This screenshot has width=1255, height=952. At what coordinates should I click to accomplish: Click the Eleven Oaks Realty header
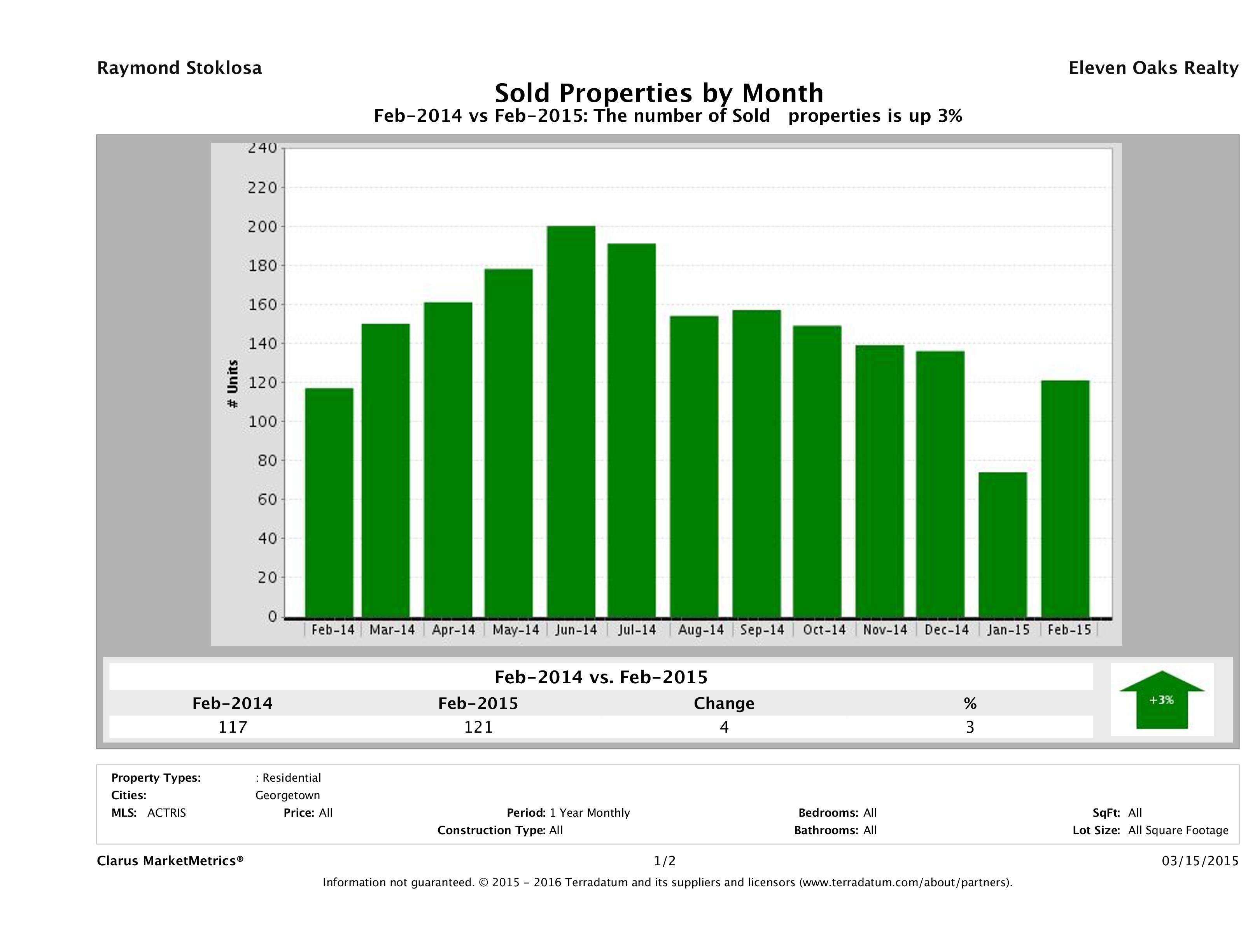(1153, 68)
